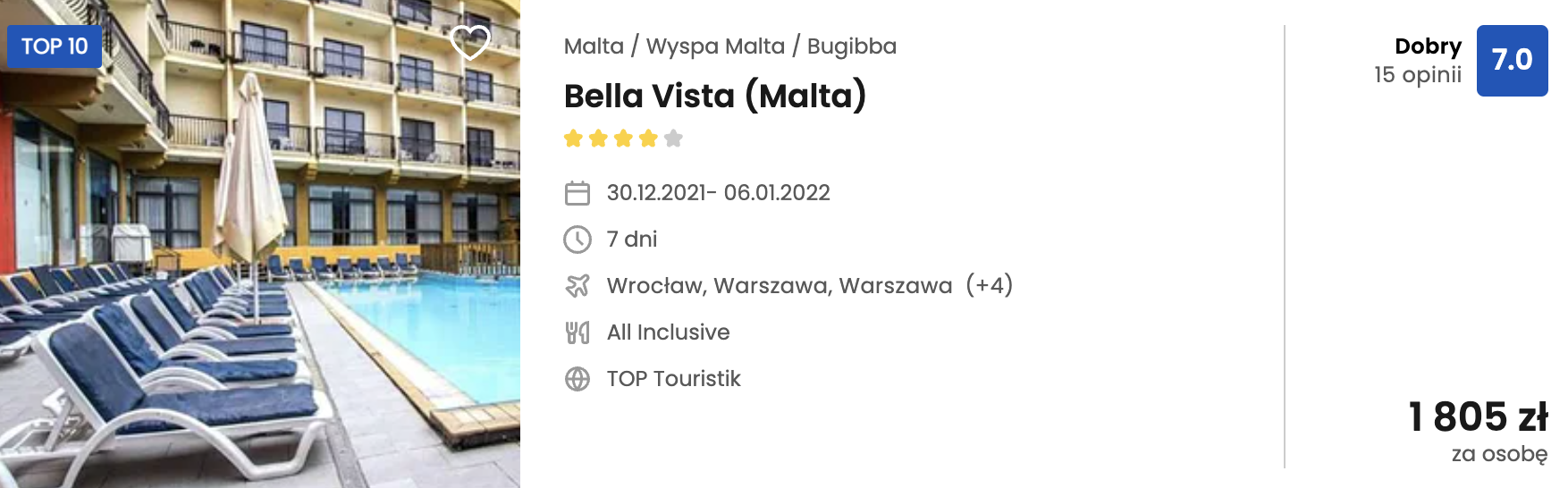The height and width of the screenshot is (488, 1568).
Task: Open the TOP Touristik operator name
Action: (x=673, y=379)
